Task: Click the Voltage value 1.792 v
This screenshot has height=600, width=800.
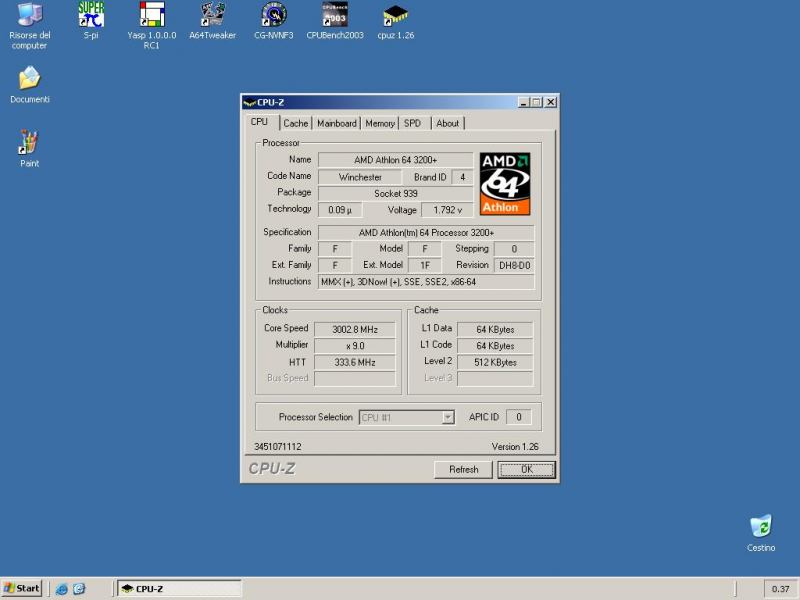Action: point(447,210)
